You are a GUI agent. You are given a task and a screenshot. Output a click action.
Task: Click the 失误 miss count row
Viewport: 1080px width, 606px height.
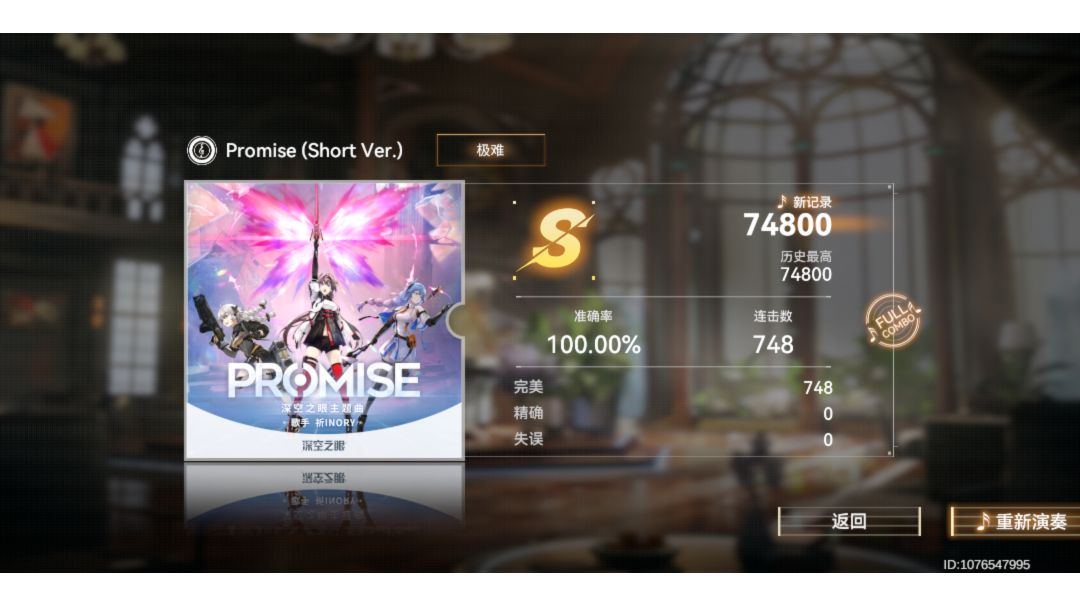pos(673,439)
